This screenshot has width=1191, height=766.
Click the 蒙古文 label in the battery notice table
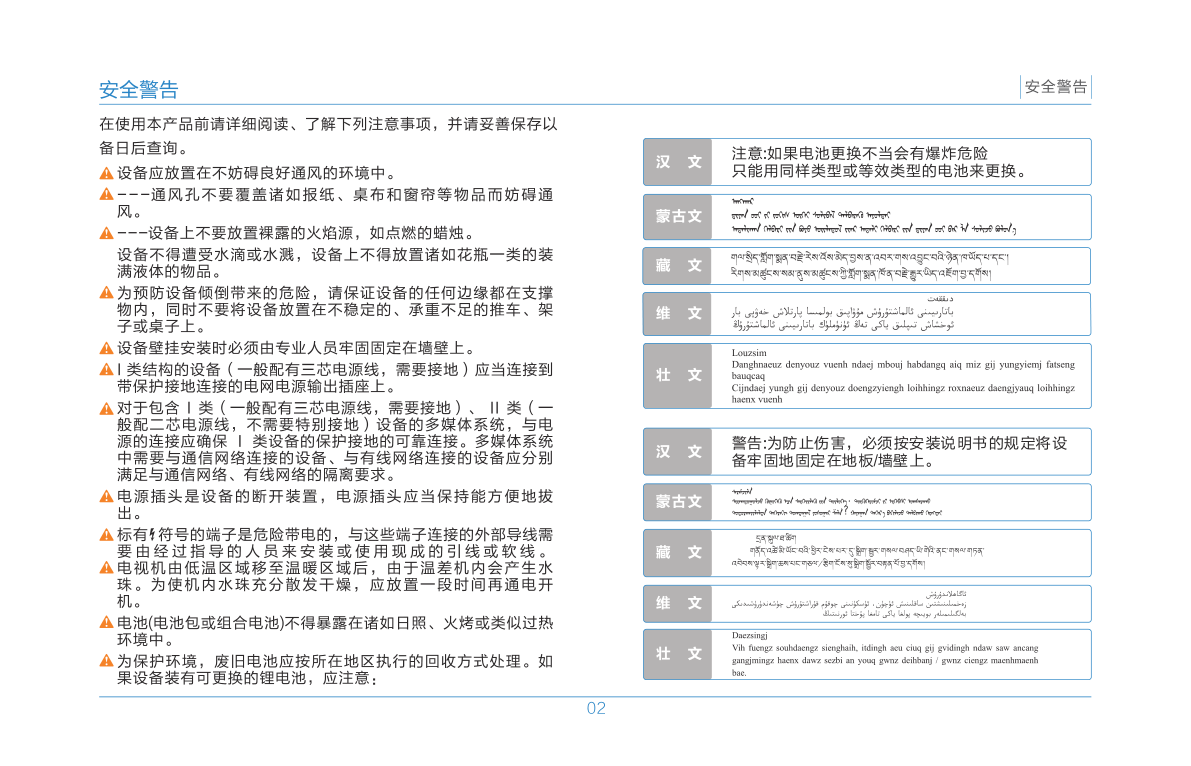point(678,217)
